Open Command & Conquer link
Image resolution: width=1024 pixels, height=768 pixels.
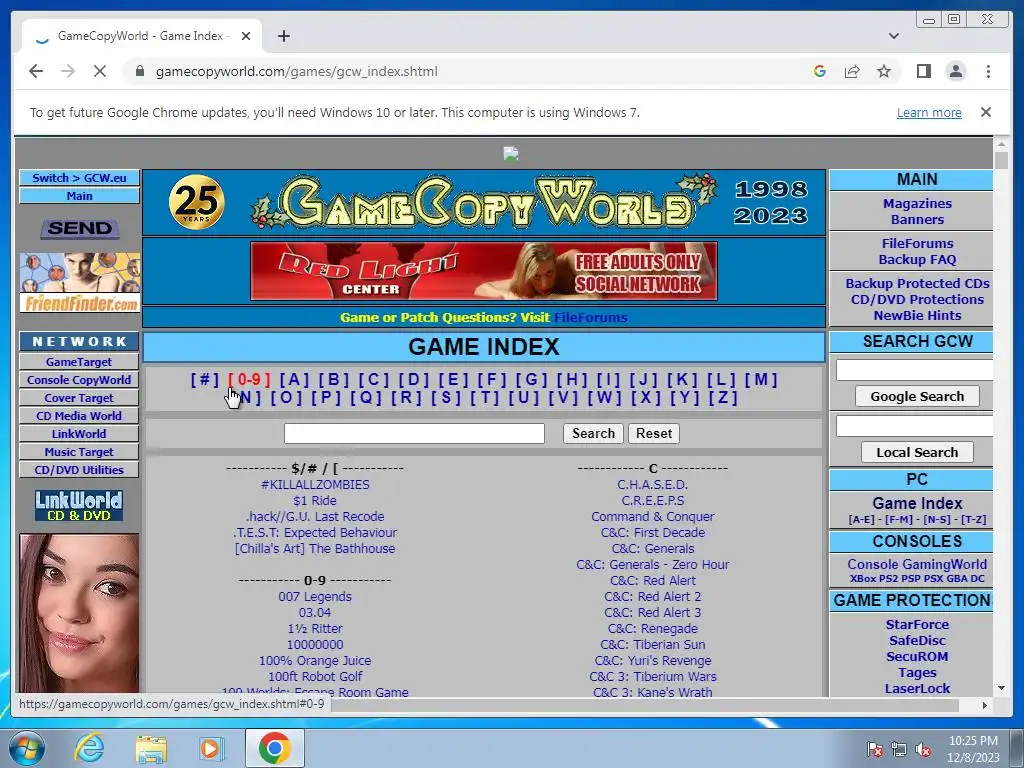pos(652,517)
